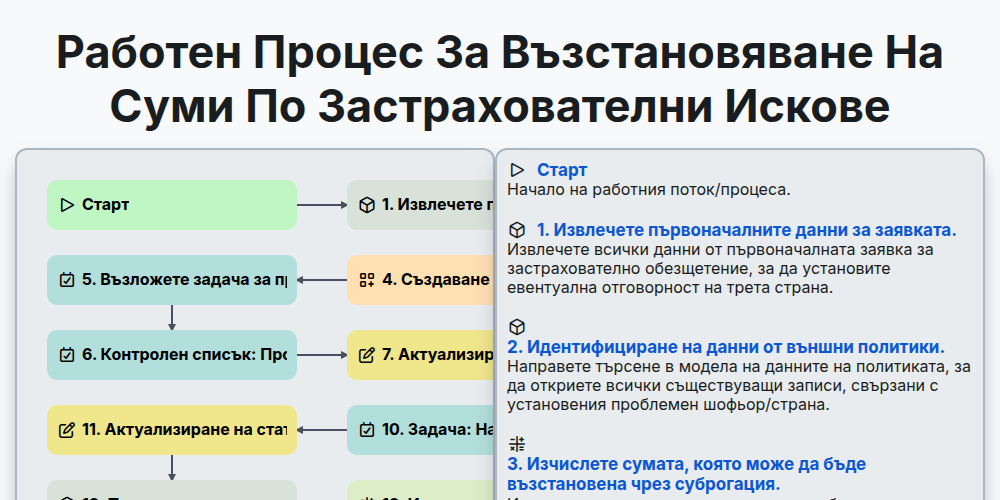Image resolution: width=1000 pixels, height=500 pixels.
Task: Click cube icon above heading 2 in panel
Action: pyautogui.click(x=517, y=327)
